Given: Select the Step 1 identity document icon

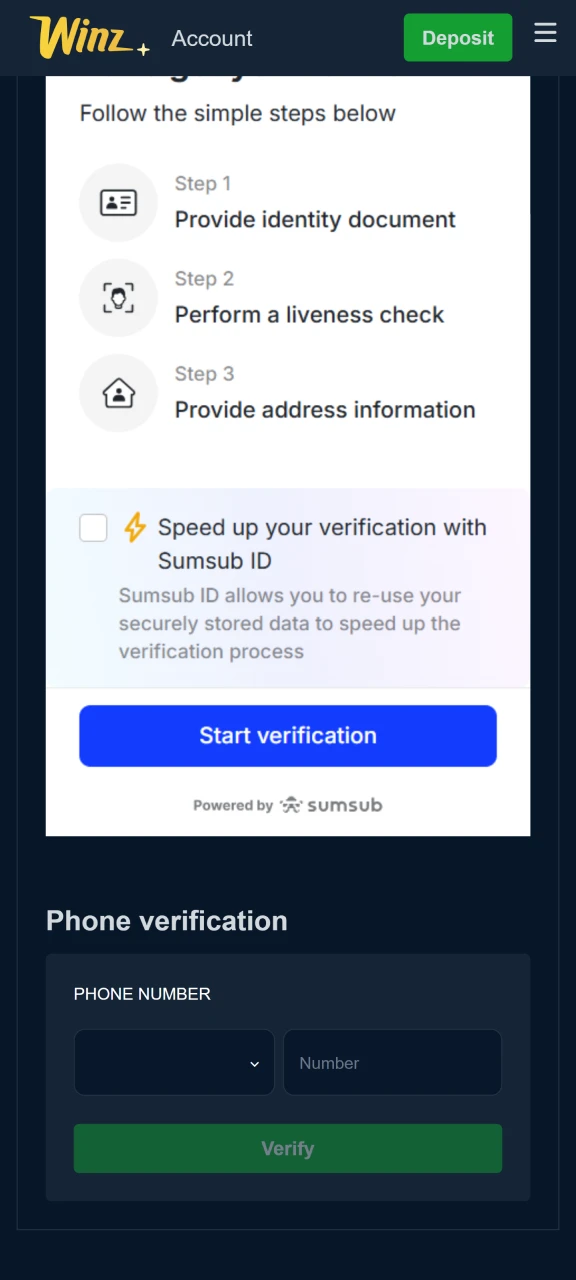Looking at the screenshot, I should 118,202.
